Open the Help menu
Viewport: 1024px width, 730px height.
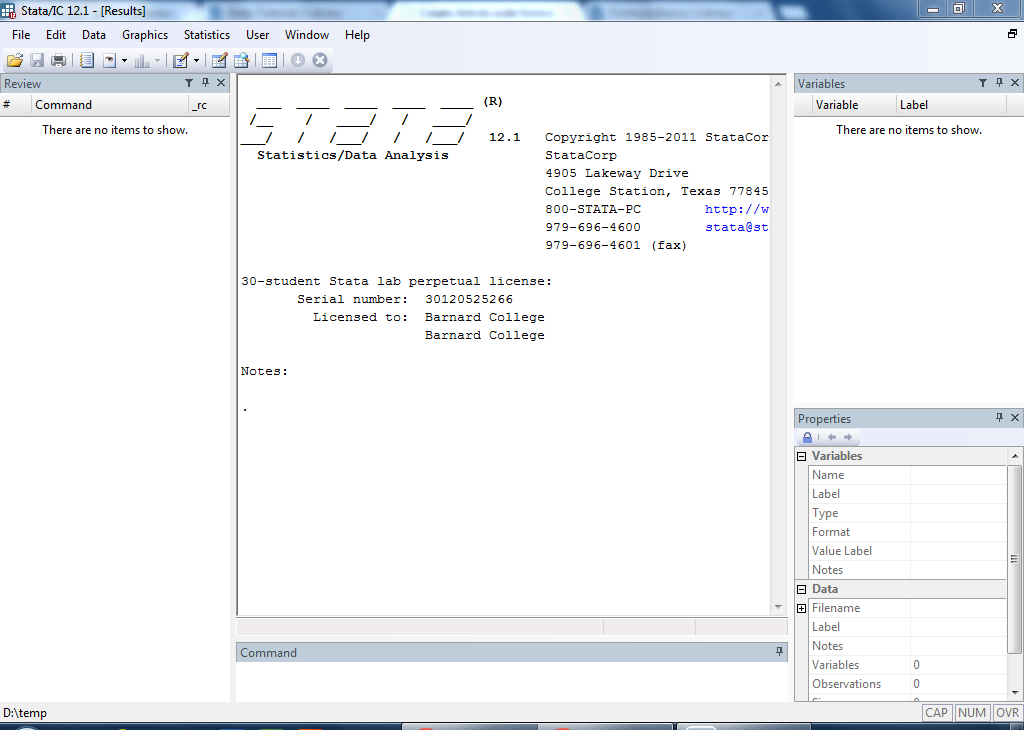click(357, 35)
